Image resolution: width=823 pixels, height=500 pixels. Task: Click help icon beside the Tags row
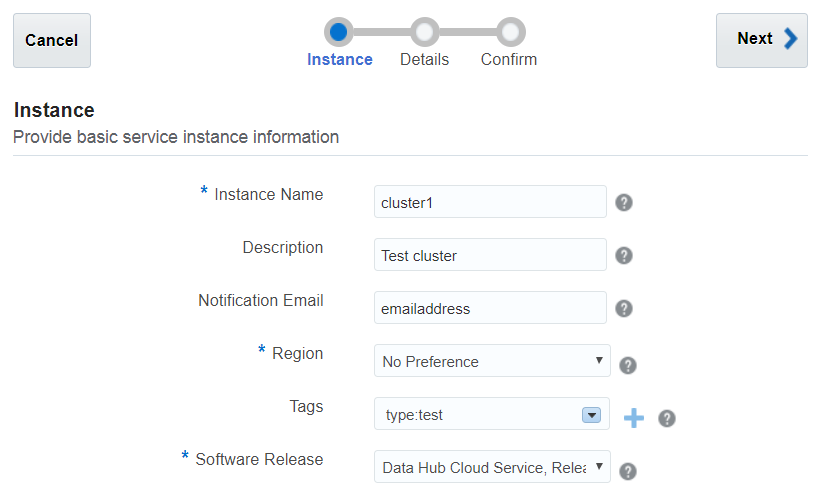click(667, 418)
